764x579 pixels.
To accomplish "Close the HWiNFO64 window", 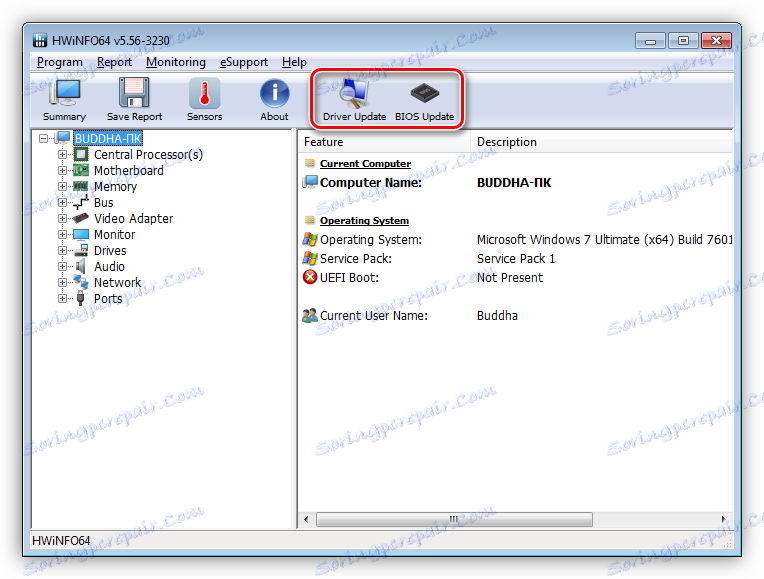I will tap(716, 41).
